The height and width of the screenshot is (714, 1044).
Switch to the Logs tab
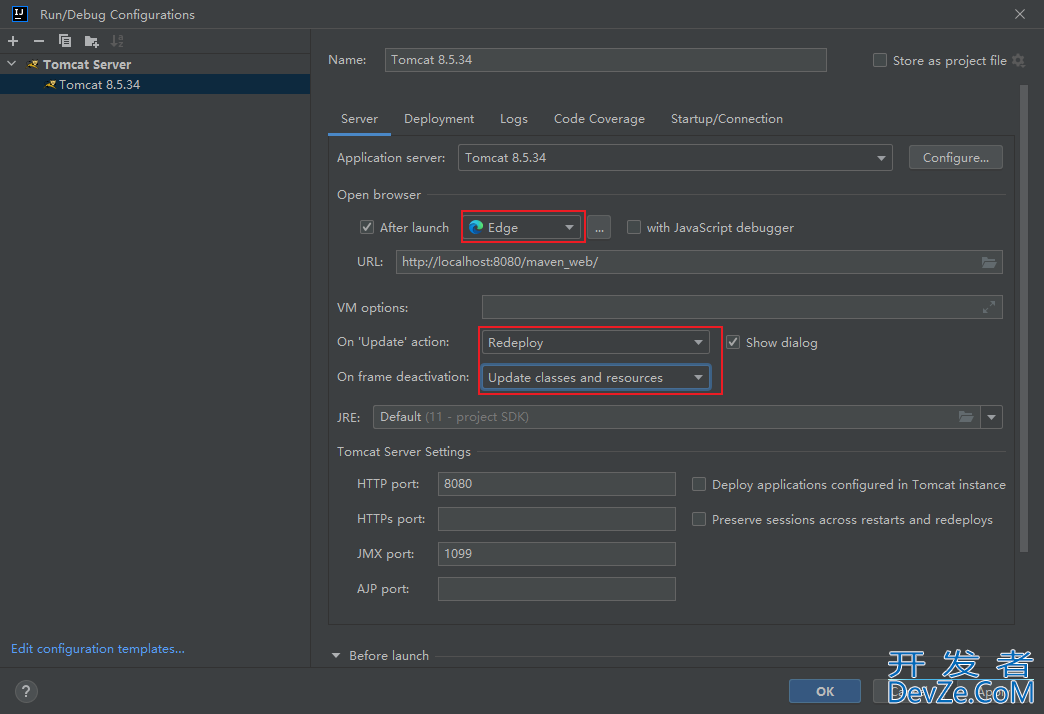513,119
